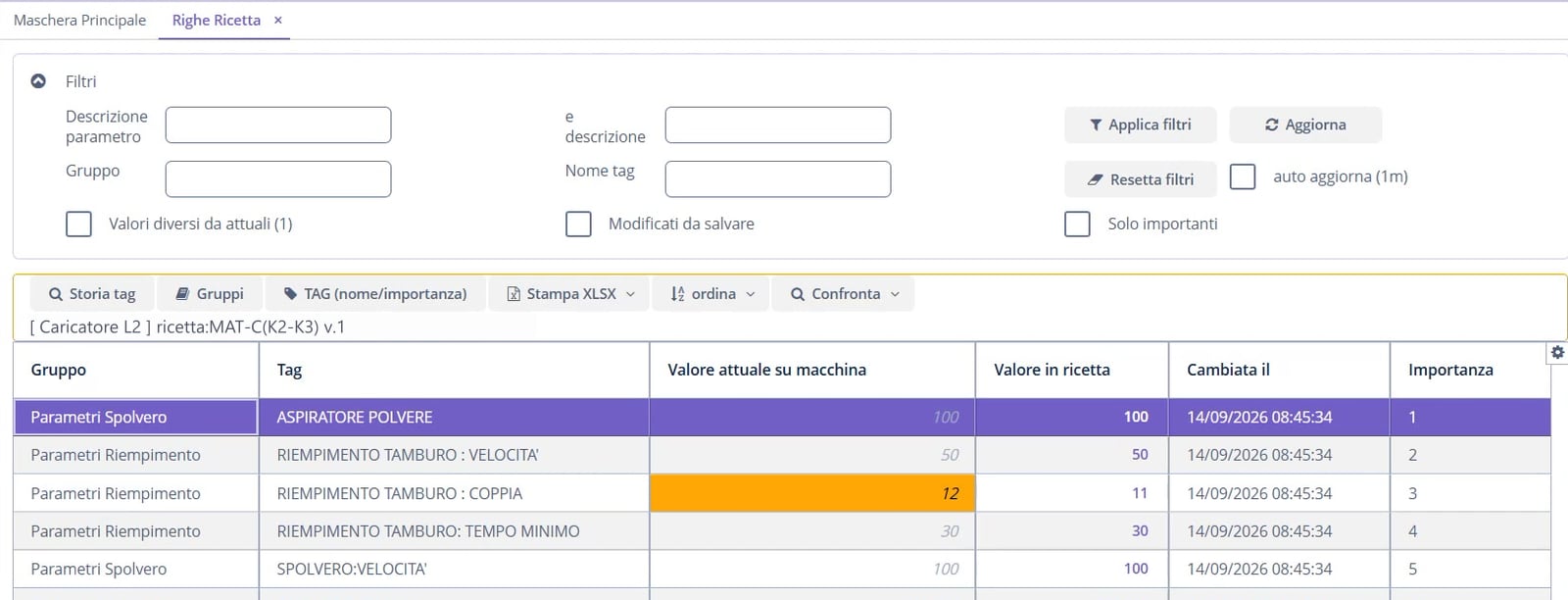Enable Valori diversi da attuali checkbox
This screenshot has width=1568, height=600.
(78, 225)
